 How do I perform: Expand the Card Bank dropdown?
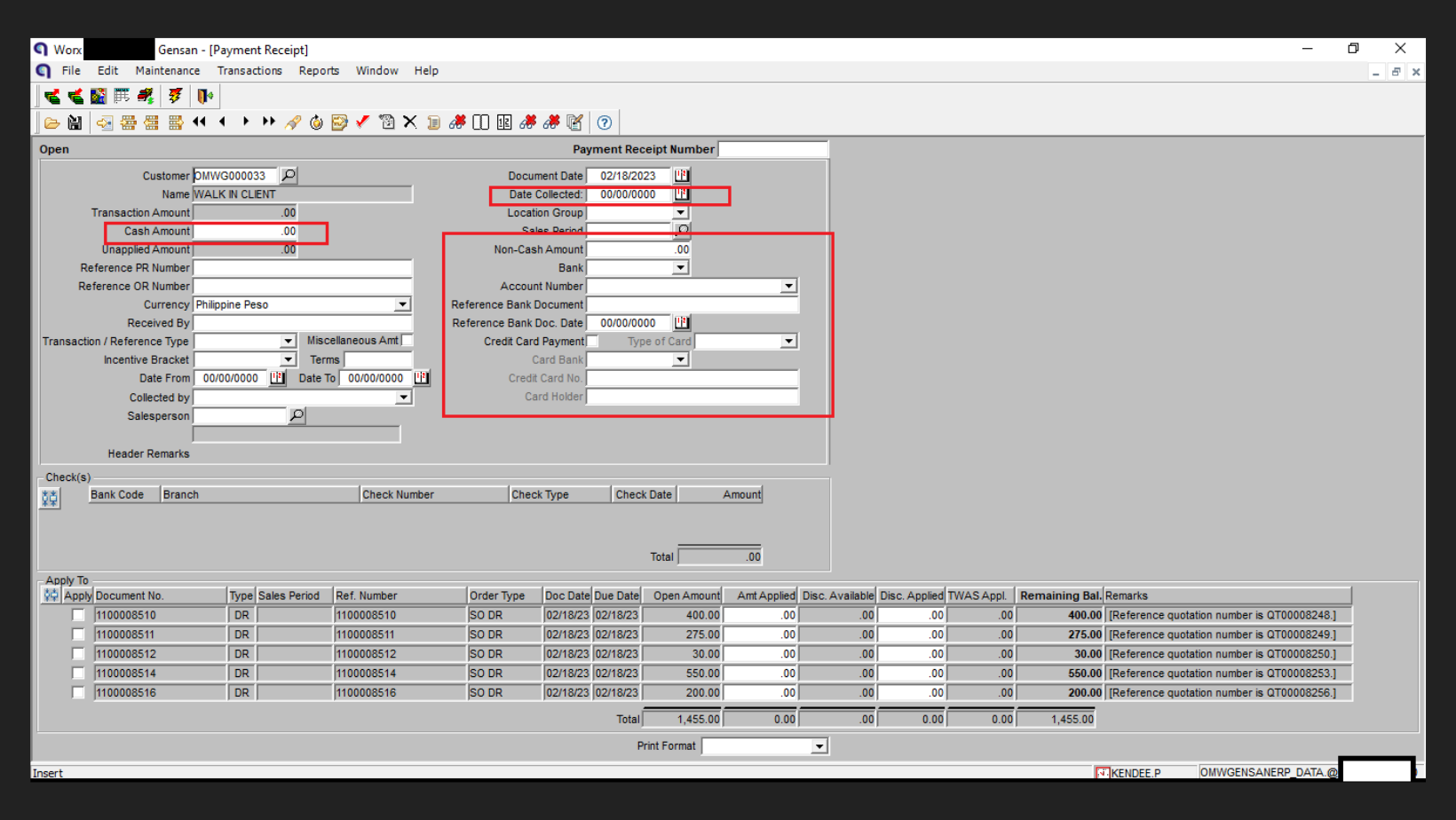[681, 360]
